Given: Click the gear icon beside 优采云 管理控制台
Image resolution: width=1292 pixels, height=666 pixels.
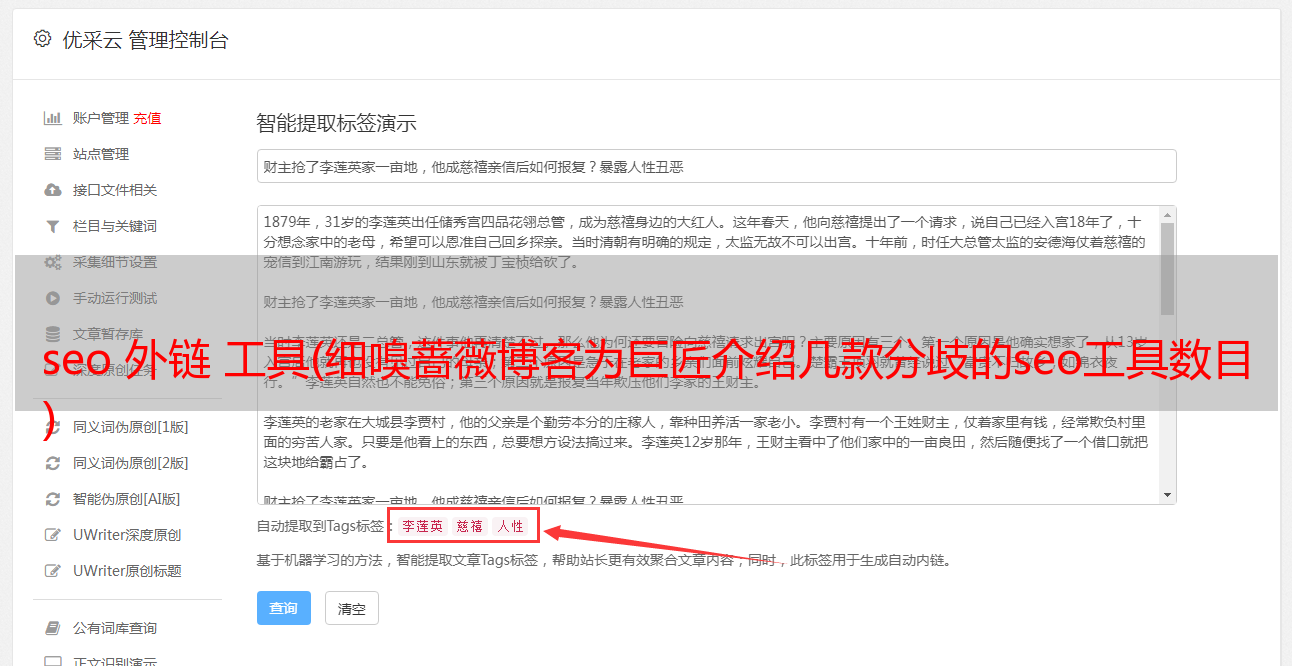Looking at the screenshot, I should pos(42,39).
